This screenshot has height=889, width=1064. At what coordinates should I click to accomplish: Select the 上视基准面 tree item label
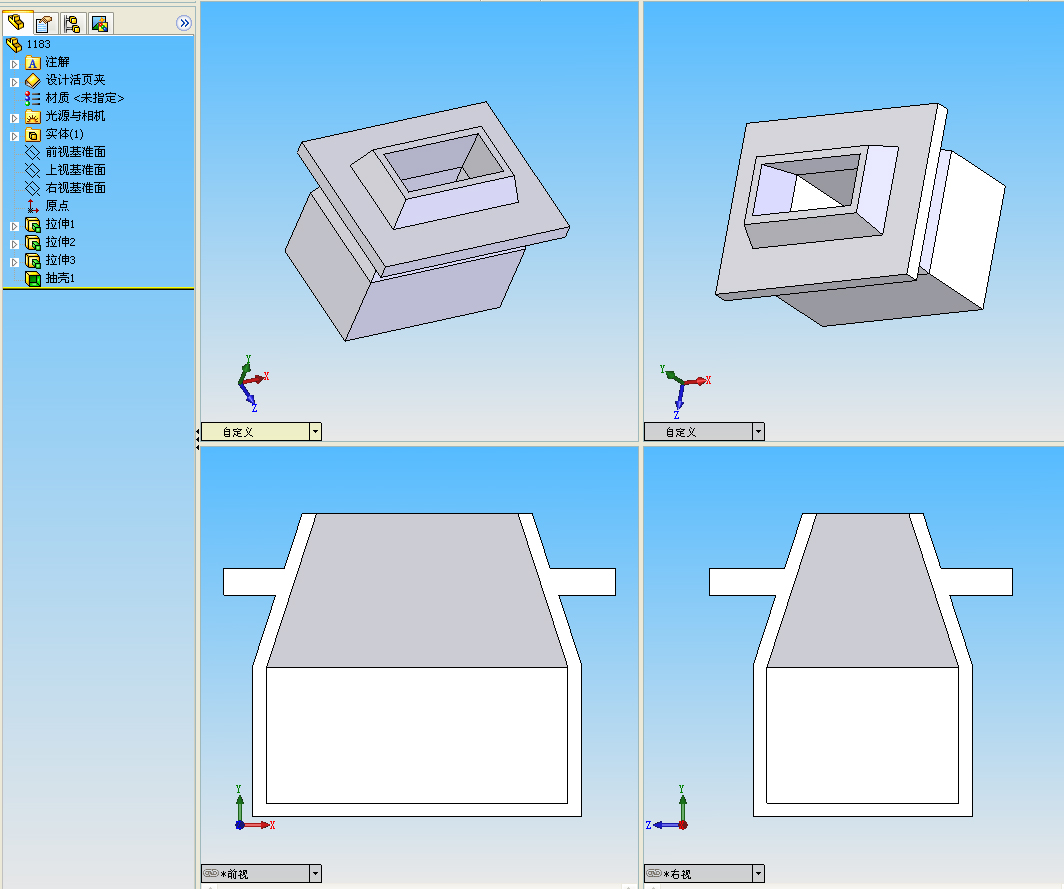point(75,170)
